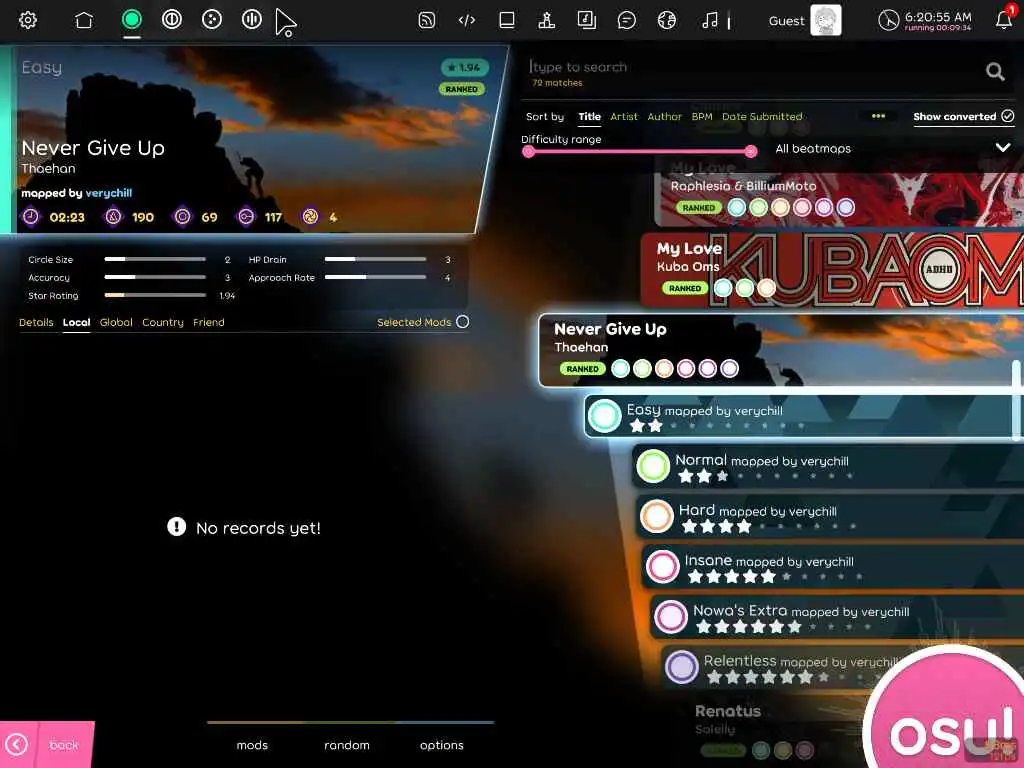Open beatmap options button
This screenshot has height=768, width=1024.
pos(441,745)
